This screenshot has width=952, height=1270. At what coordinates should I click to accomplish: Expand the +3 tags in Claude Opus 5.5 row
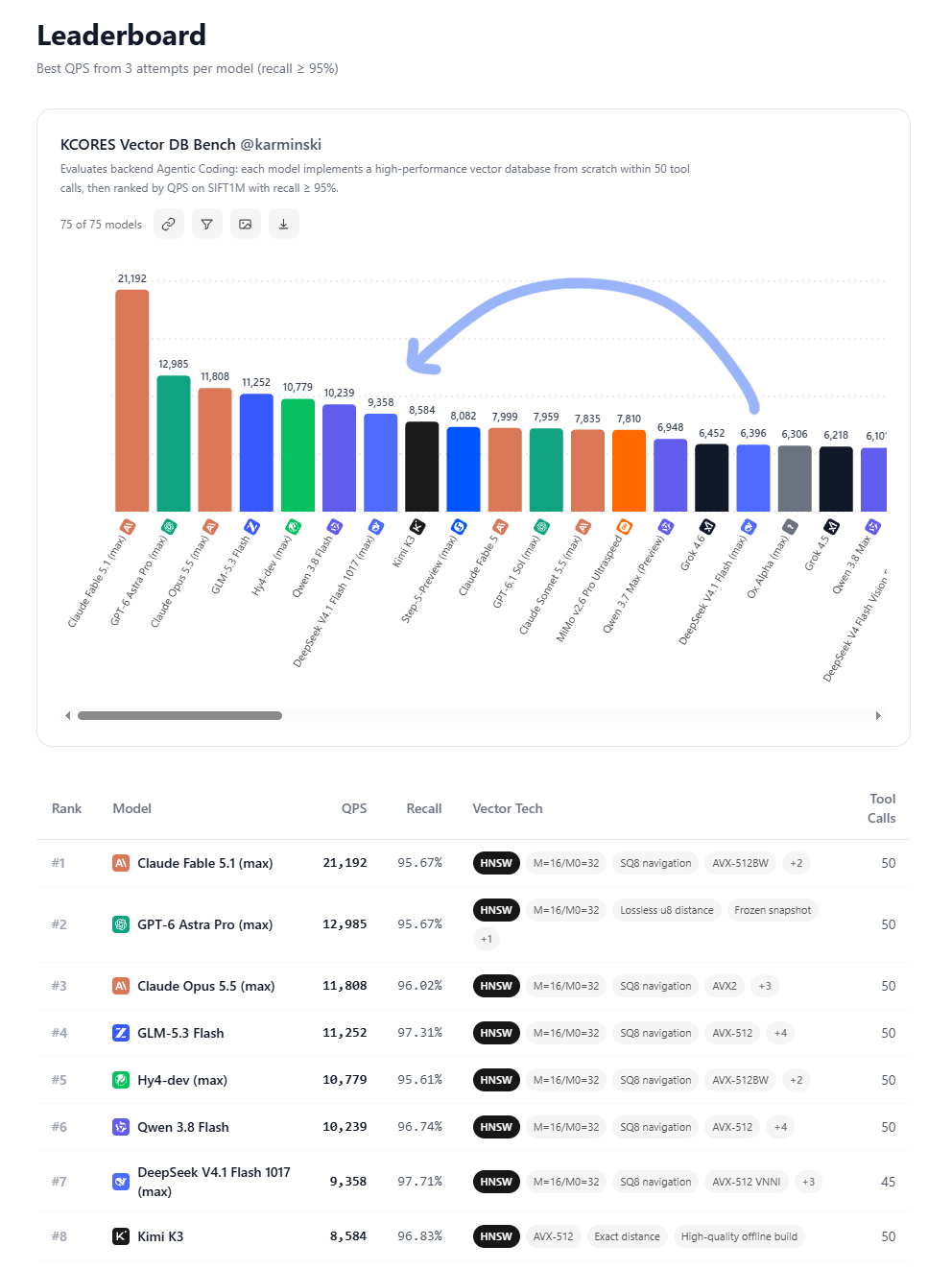(765, 986)
